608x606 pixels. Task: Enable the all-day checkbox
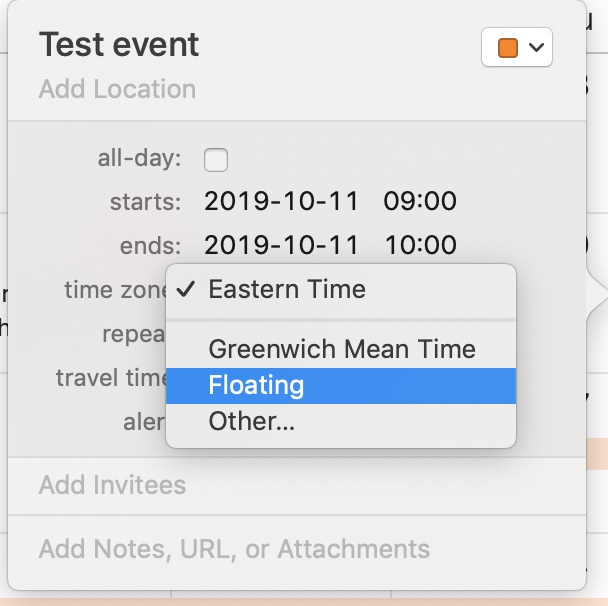216,159
